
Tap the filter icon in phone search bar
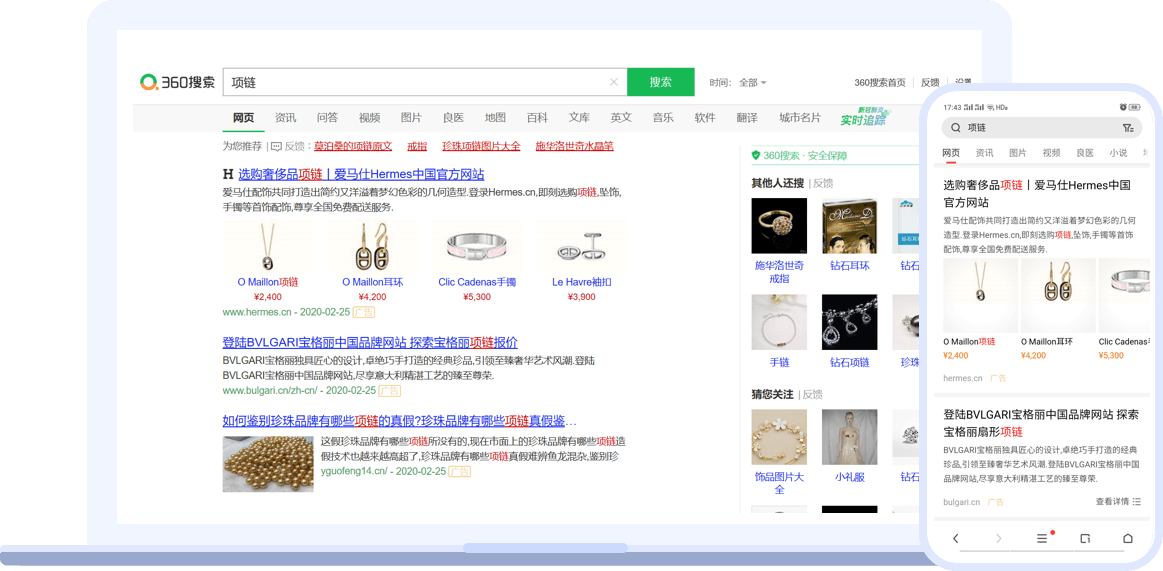click(x=1127, y=128)
